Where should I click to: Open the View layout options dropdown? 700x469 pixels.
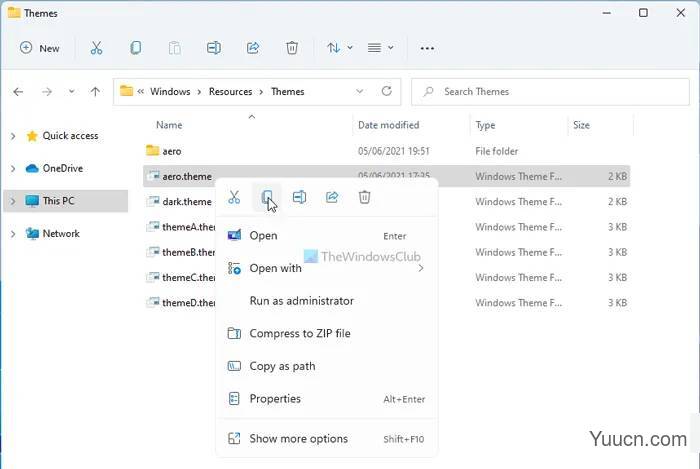[380, 48]
